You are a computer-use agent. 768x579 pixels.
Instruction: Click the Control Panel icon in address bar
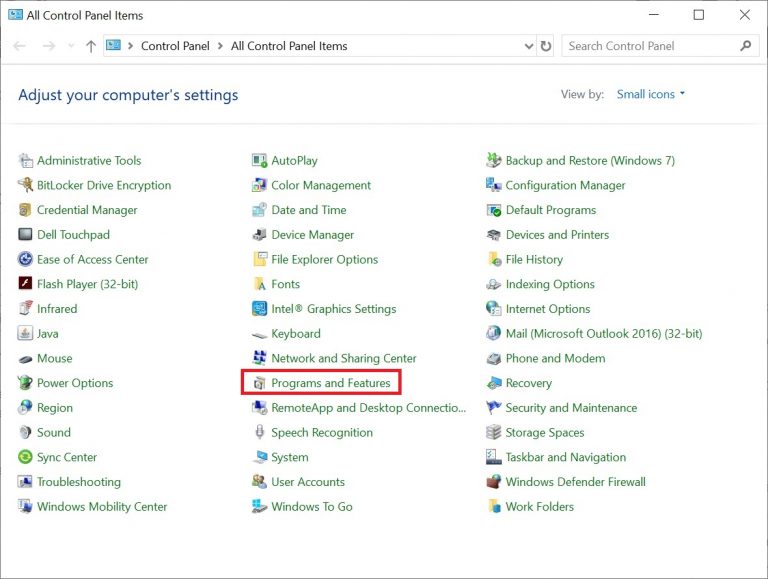click(x=113, y=46)
